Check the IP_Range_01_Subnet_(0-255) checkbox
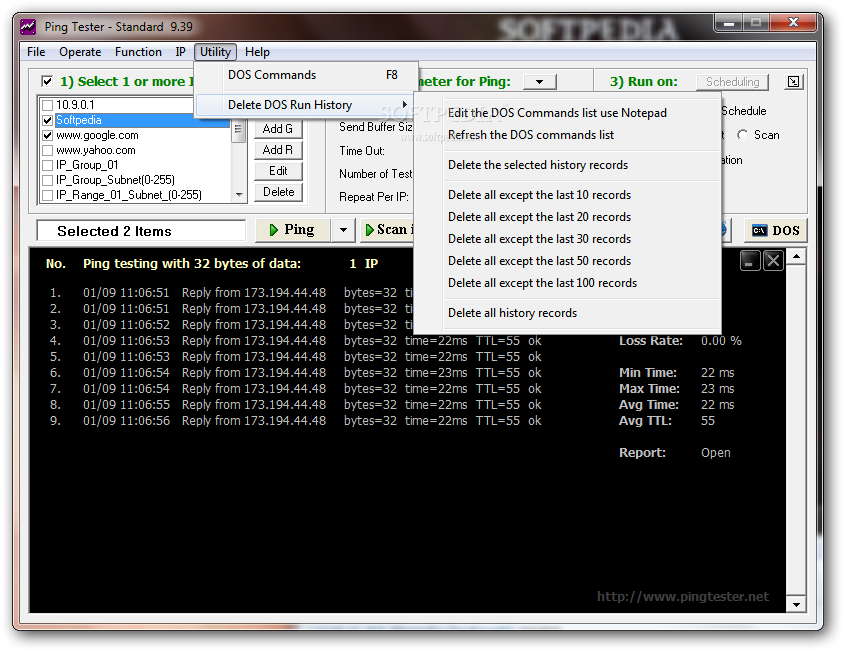Screen dimensions: 844x651 click(x=47, y=195)
